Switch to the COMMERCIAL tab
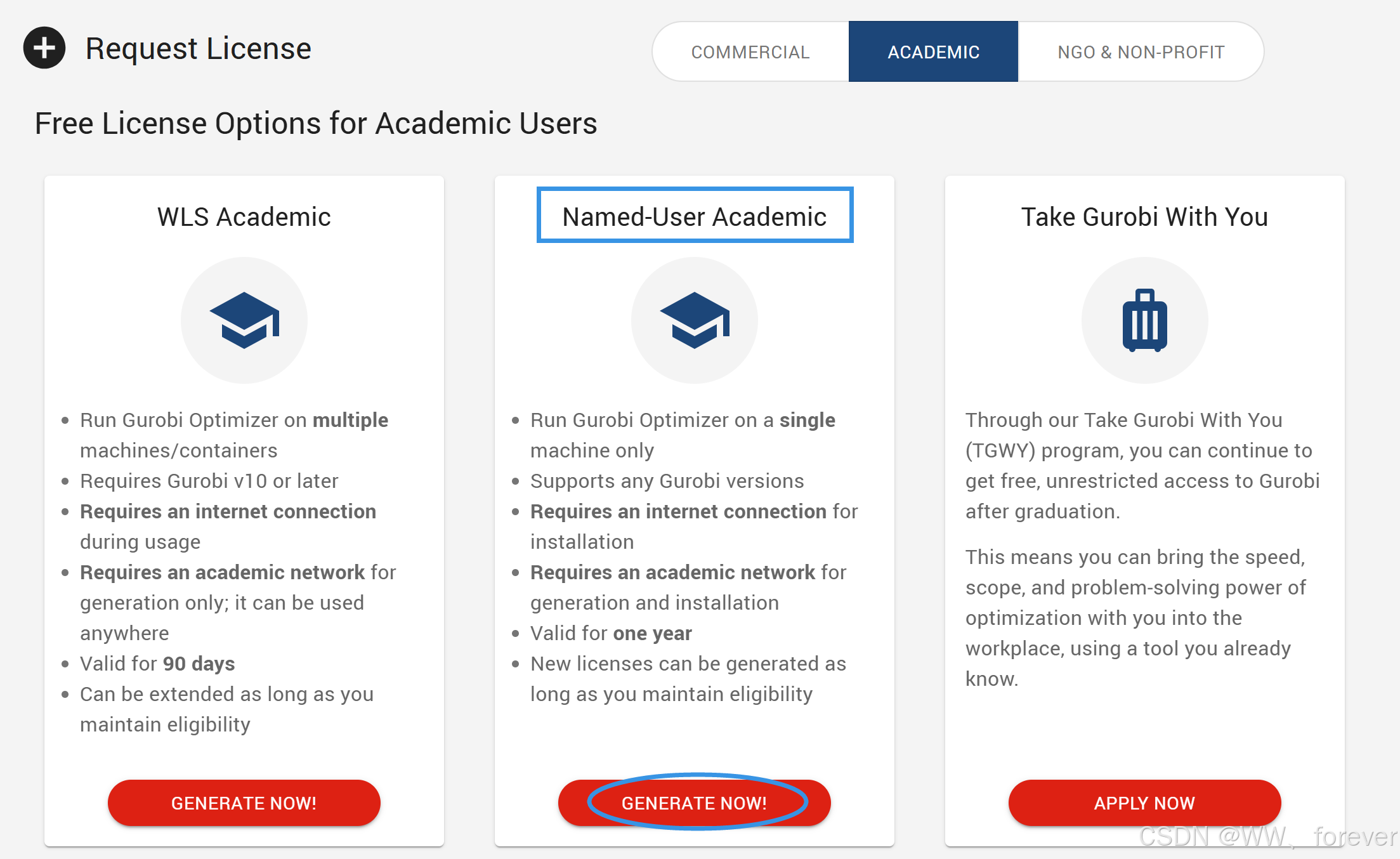This screenshot has width=1400, height=859. pyautogui.click(x=750, y=52)
